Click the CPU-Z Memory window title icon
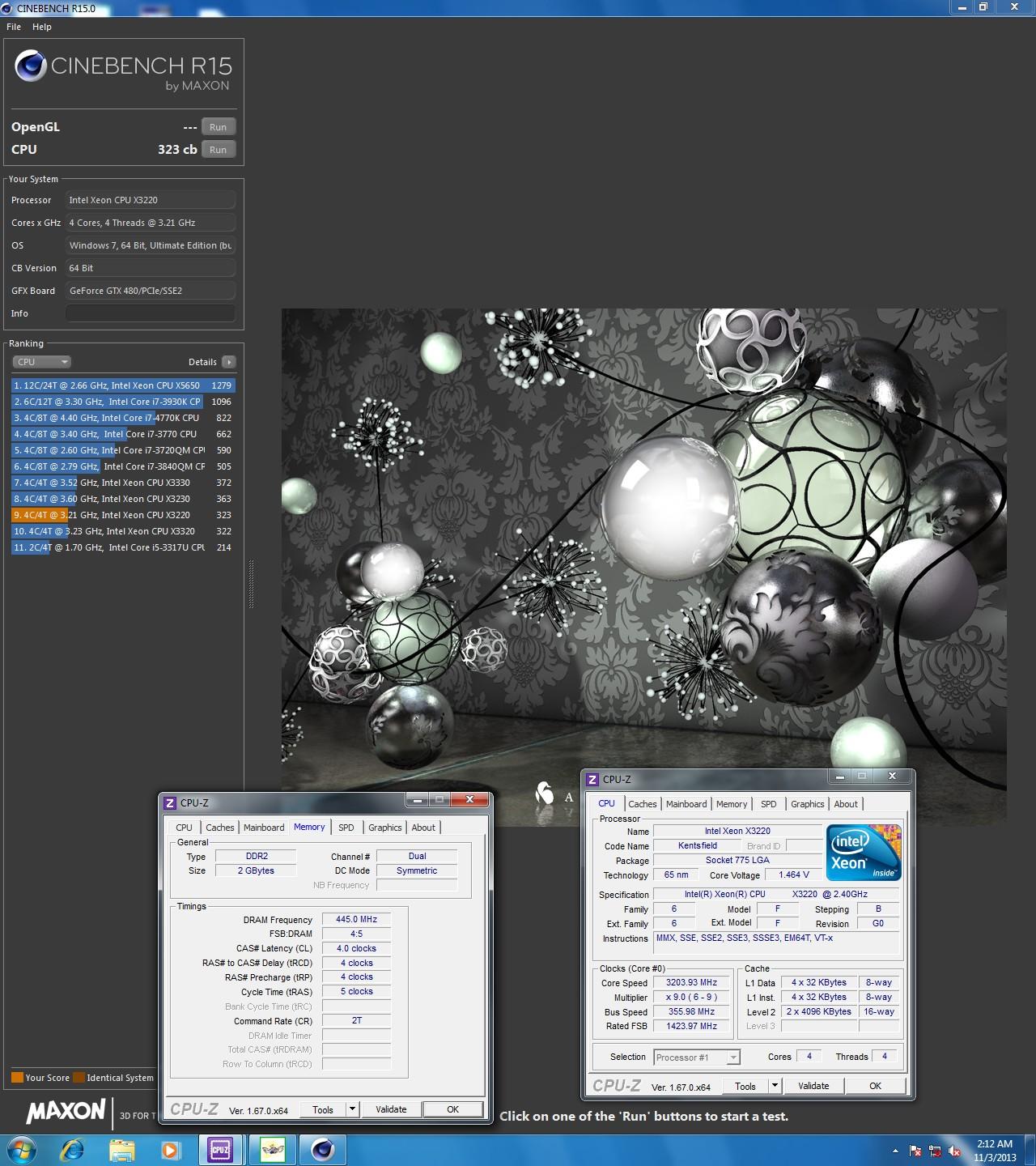Viewport: 1036px width, 1166px height. click(170, 803)
